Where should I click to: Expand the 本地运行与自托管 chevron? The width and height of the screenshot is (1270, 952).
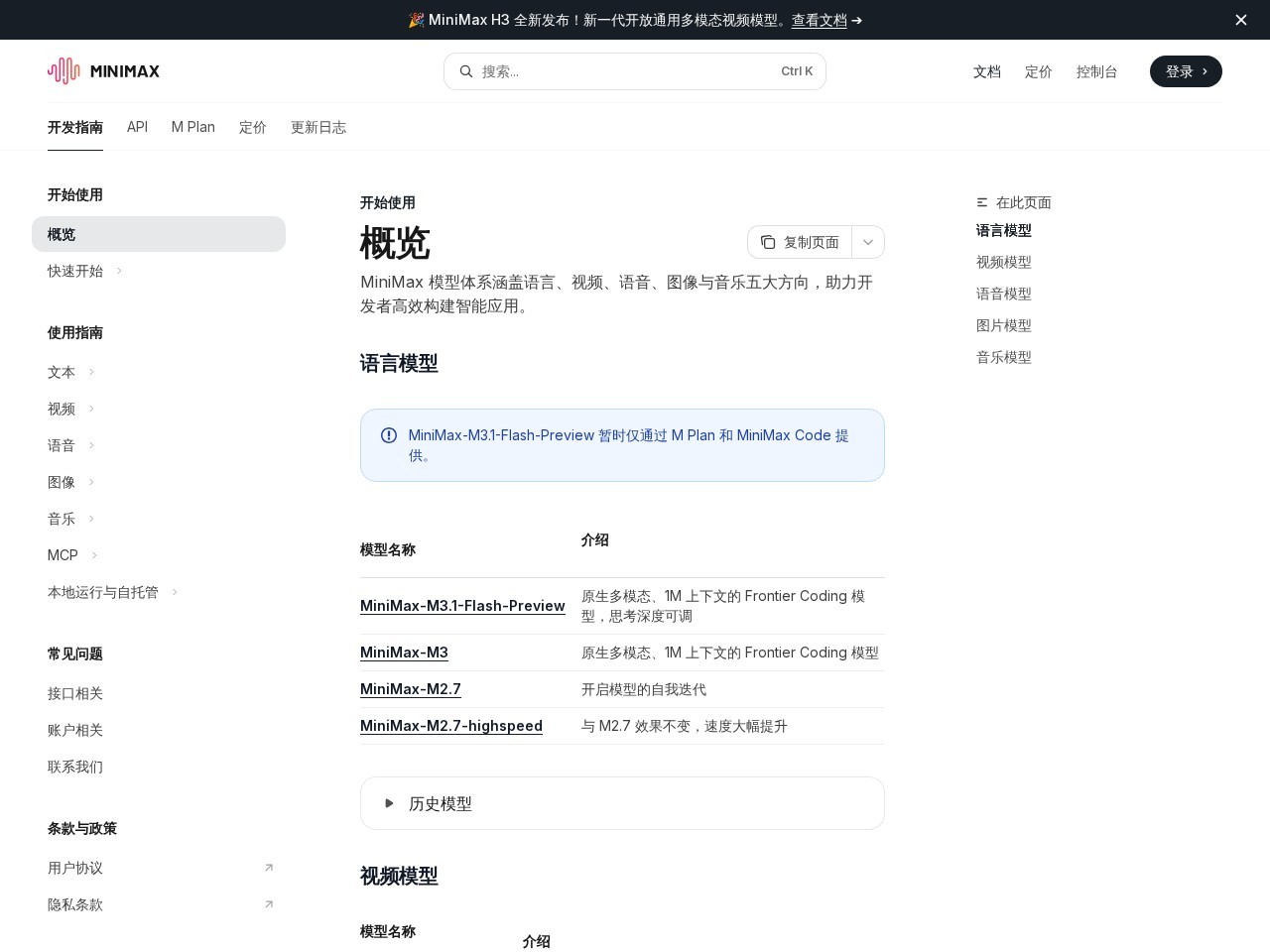pyautogui.click(x=175, y=592)
